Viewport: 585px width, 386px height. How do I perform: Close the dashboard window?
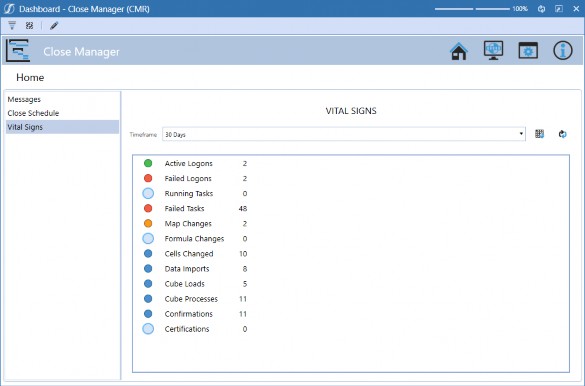[x=576, y=9]
